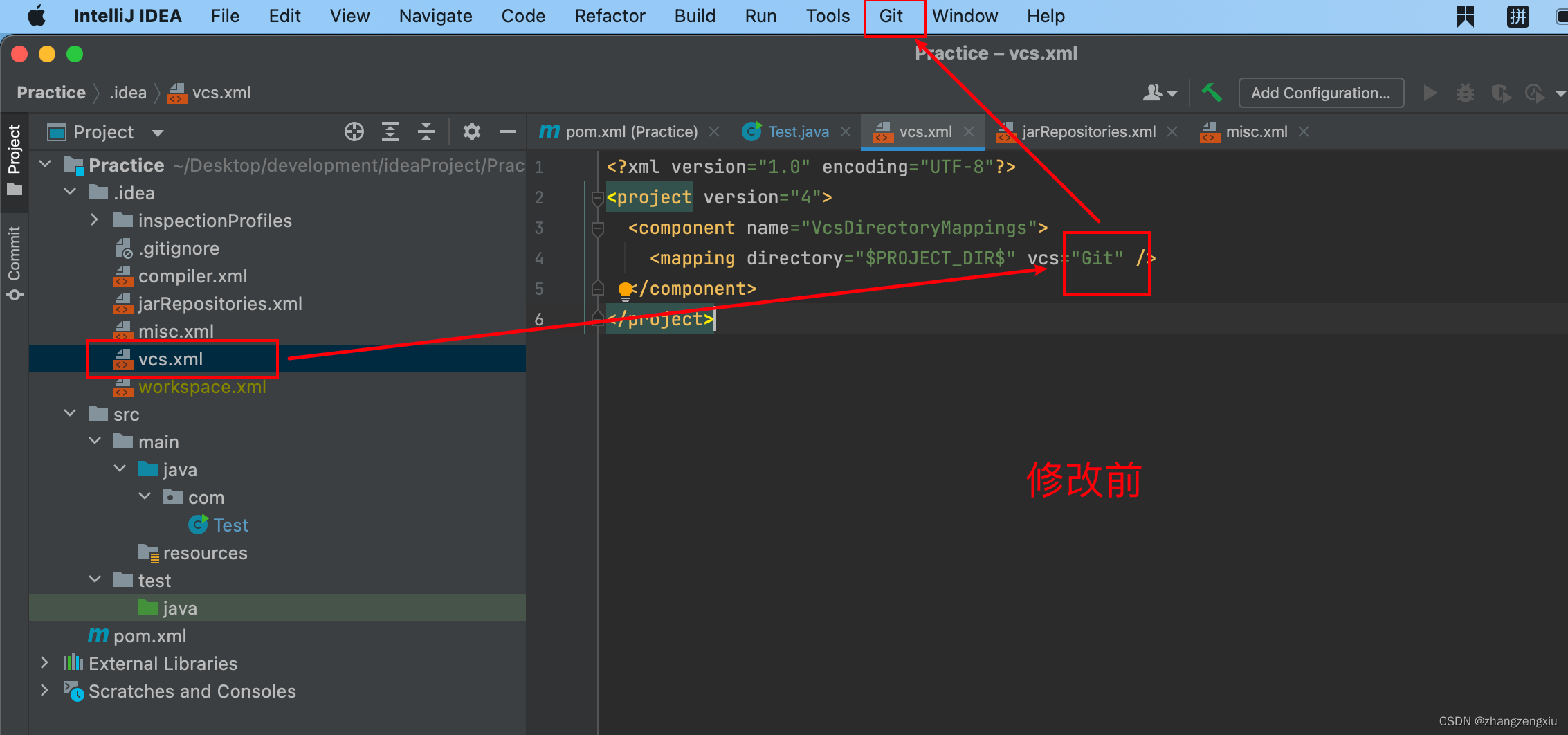The height and width of the screenshot is (735, 1568).
Task: Open the Git menu in the menu bar
Action: (x=891, y=16)
